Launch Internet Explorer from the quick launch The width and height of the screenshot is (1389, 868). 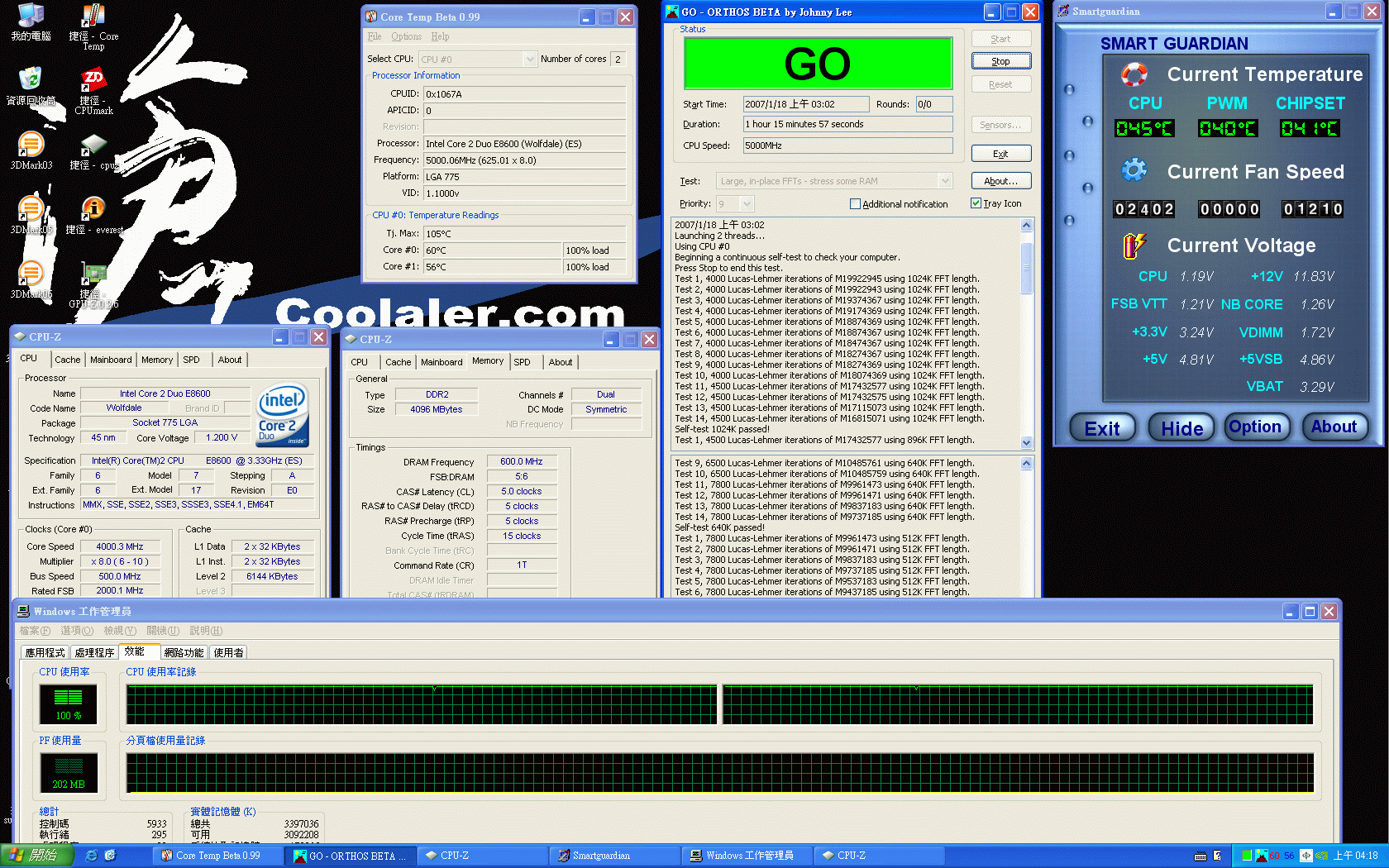click(91, 856)
